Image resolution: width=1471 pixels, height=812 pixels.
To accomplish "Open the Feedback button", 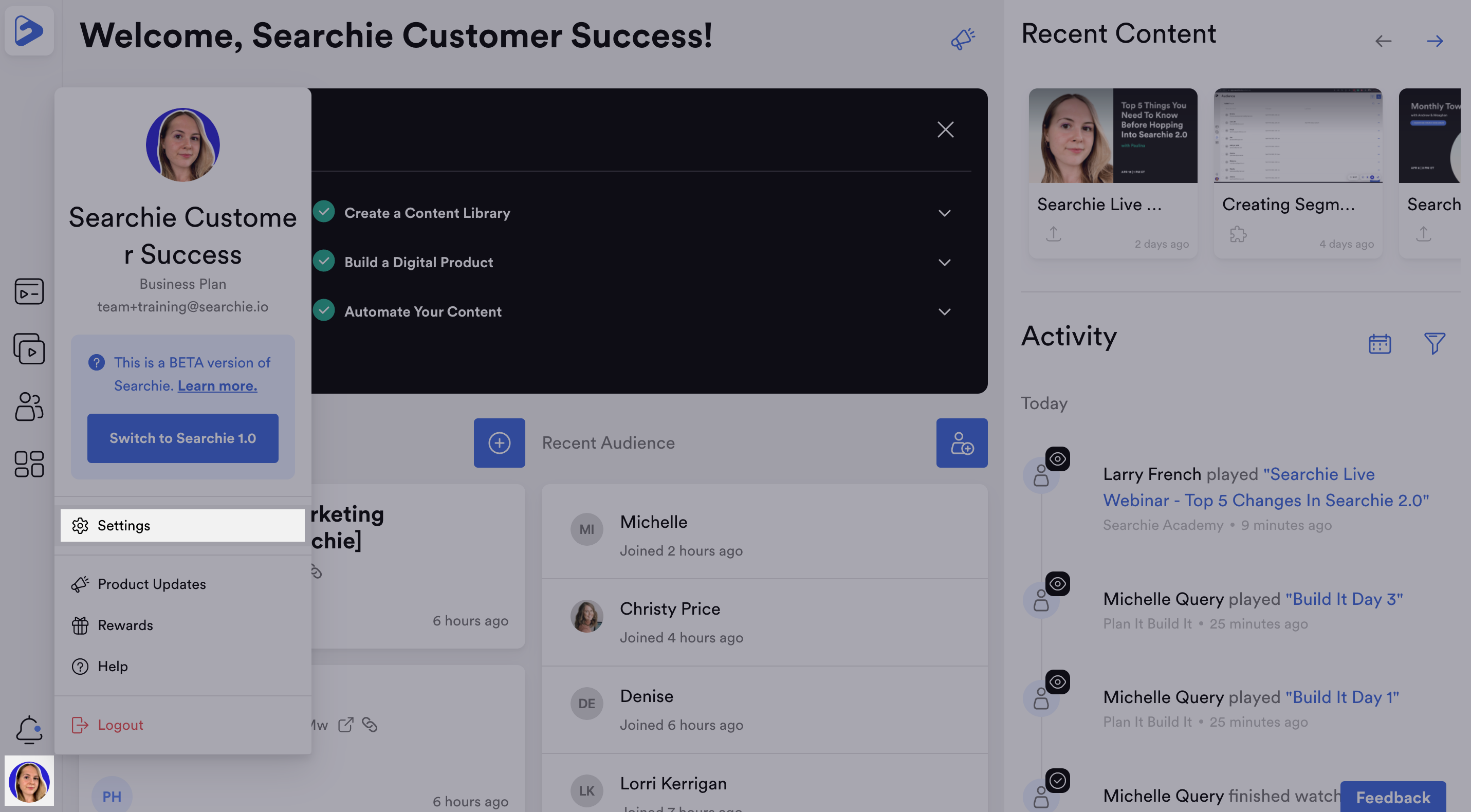I will click(1393, 797).
